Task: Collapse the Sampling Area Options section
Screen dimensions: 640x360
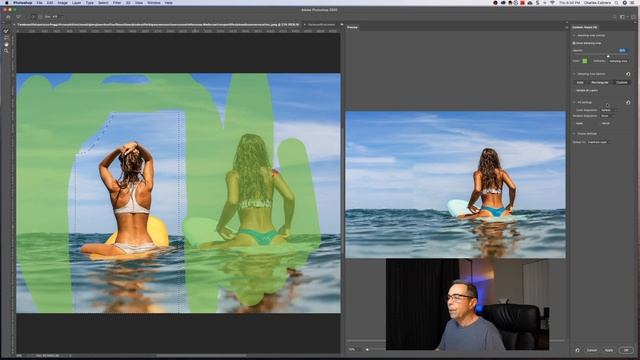Action: (x=574, y=74)
